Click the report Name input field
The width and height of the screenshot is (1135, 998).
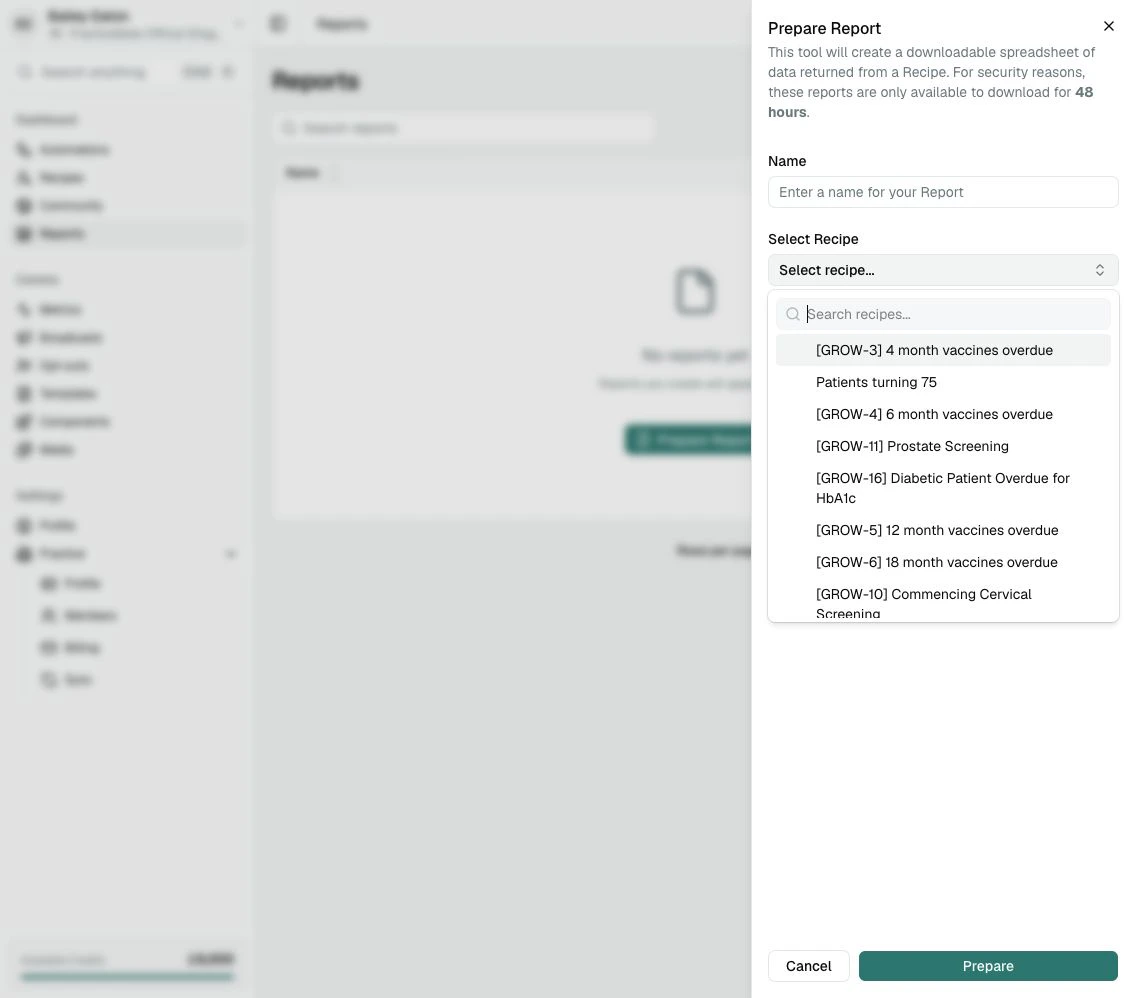[942, 192]
